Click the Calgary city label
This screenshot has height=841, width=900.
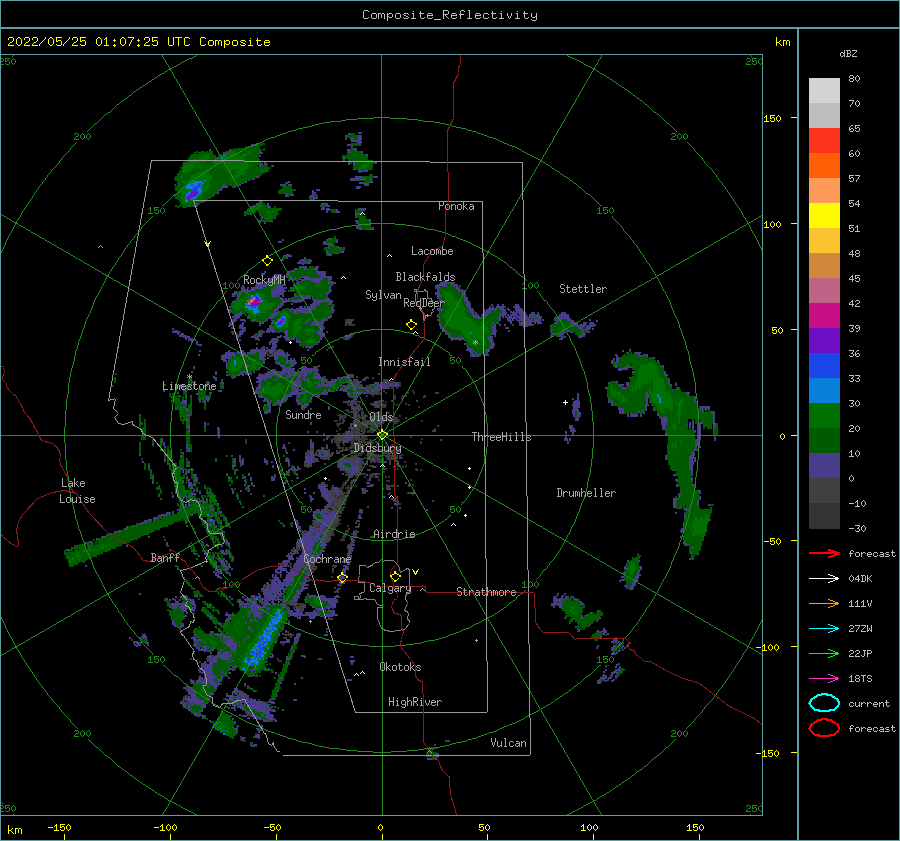(390, 588)
